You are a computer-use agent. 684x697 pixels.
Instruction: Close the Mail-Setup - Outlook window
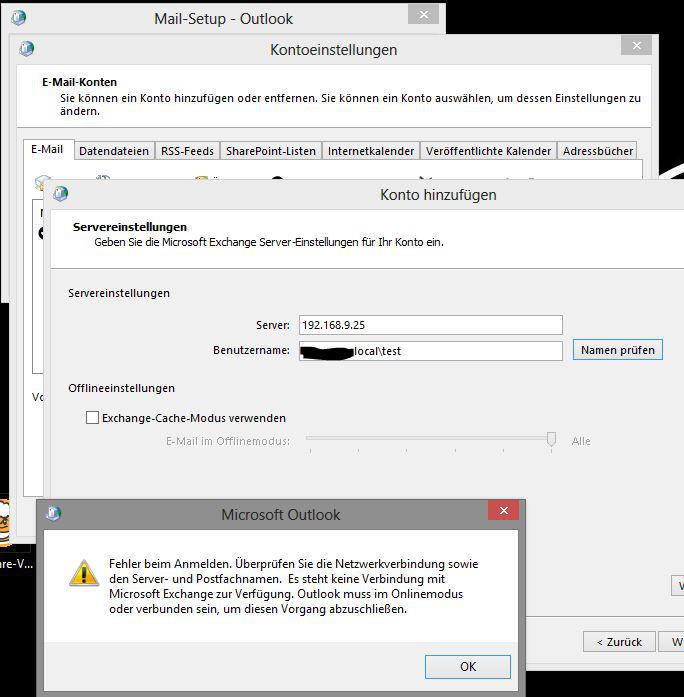point(424,15)
